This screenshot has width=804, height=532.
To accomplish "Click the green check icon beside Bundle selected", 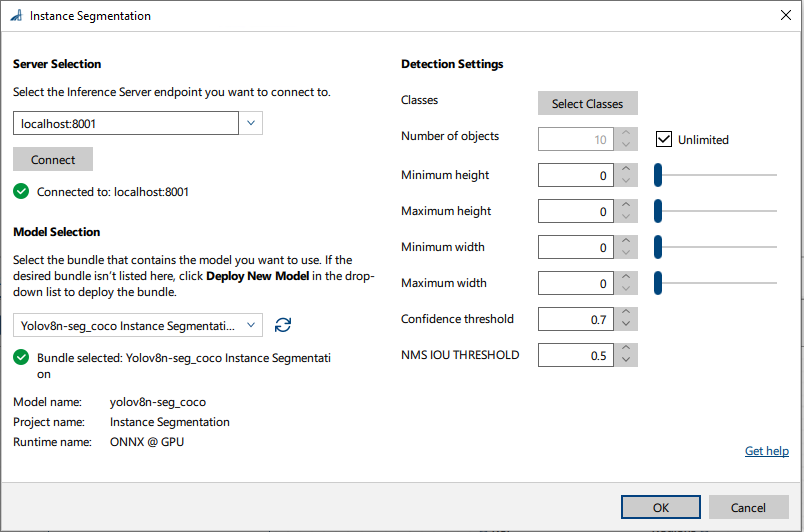I will coord(21,357).
